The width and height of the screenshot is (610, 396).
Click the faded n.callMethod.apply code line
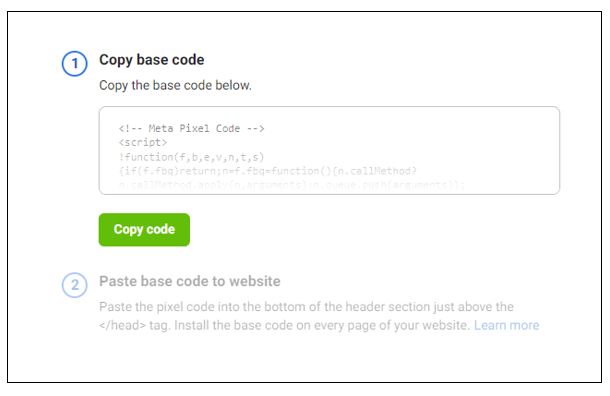tap(292, 184)
